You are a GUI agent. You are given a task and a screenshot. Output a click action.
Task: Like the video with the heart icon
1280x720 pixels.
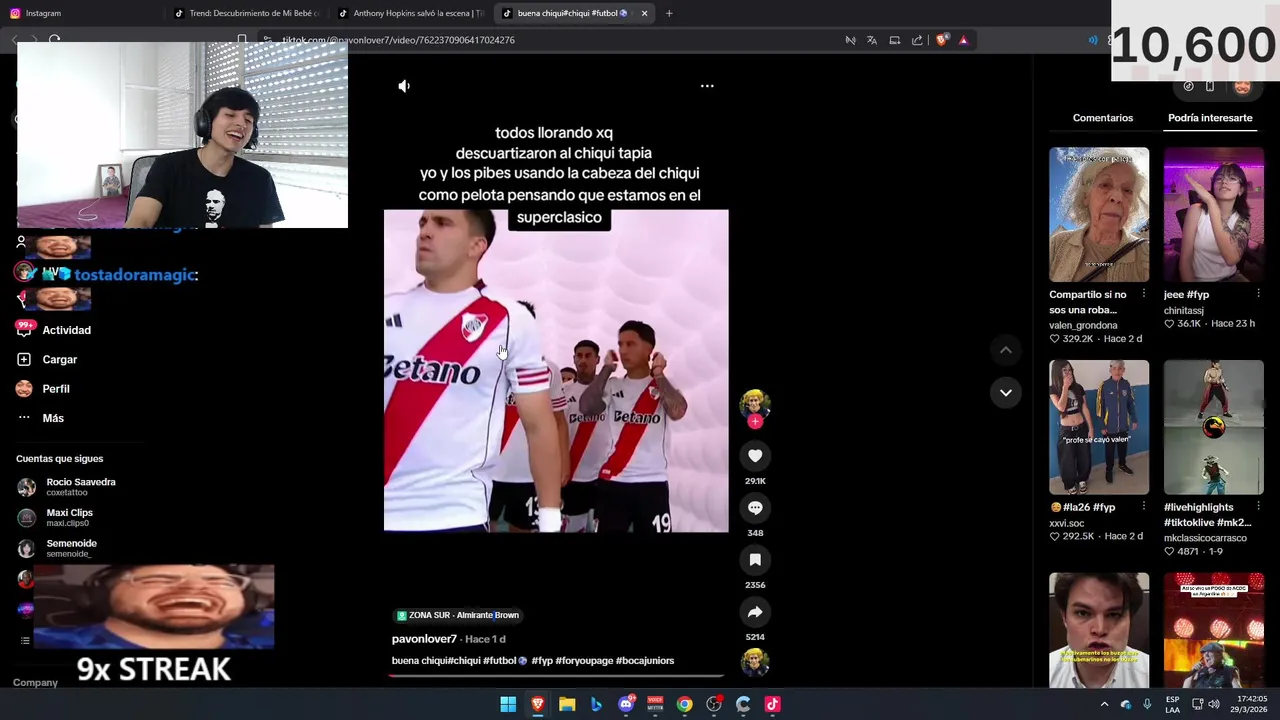755,456
